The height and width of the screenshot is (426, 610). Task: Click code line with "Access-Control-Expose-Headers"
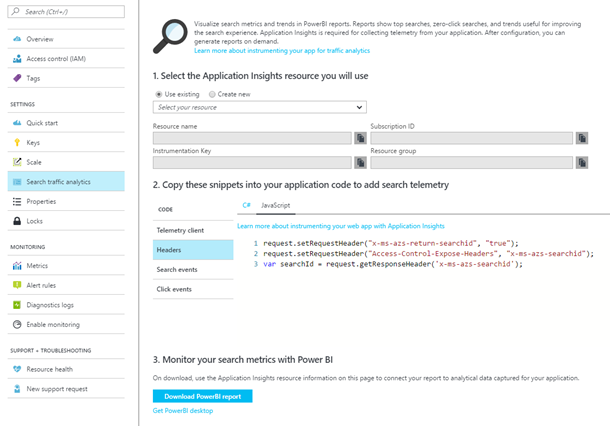[x=429, y=254]
